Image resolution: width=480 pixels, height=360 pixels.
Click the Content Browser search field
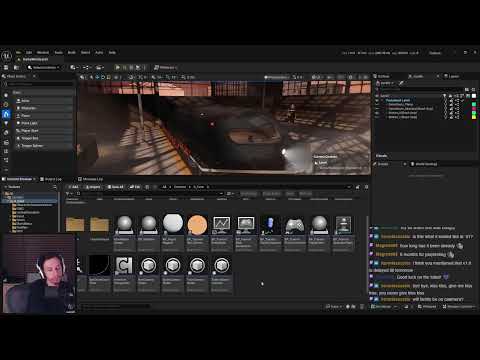click(151, 193)
